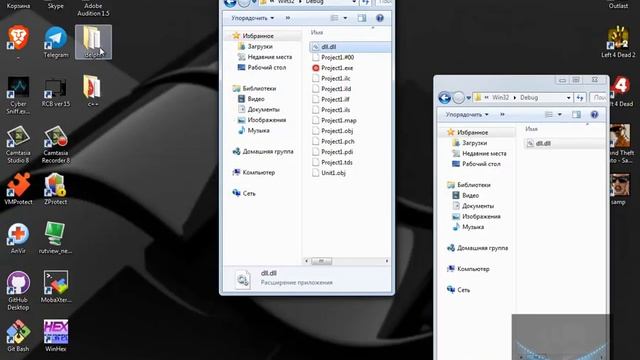Open the c++ folder on the desktop
Image resolution: width=640 pixels, height=360 pixels.
tap(93, 91)
